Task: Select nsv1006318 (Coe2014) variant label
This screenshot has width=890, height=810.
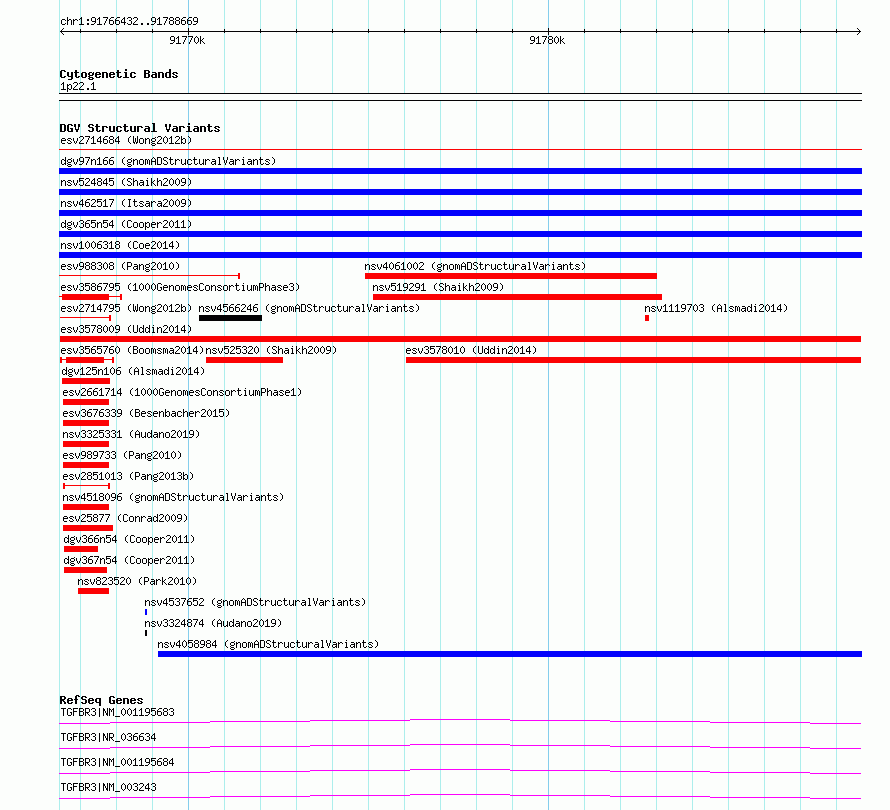Action: 120,245
